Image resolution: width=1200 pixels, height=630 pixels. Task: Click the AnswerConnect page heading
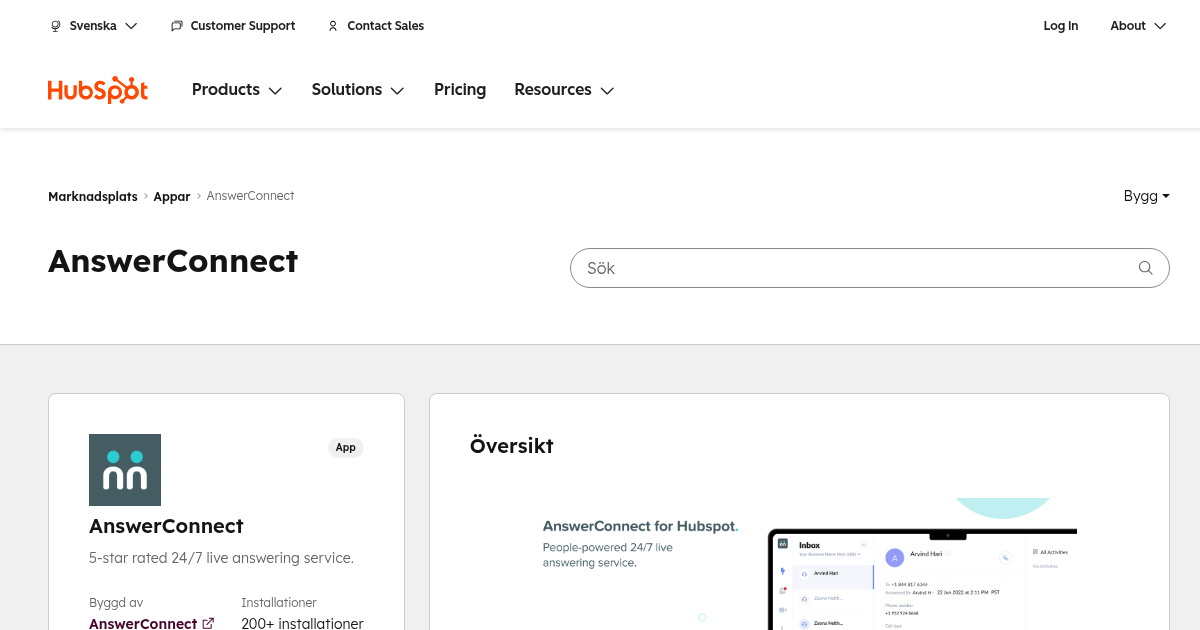point(173,261)
